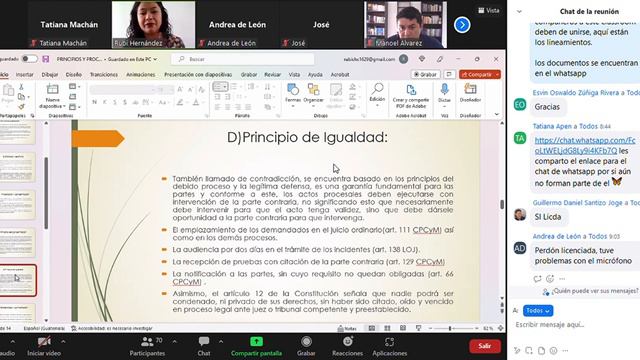The width and height of the screenshot is (640, 360).
Task: Open the Dibujar tab
Action: coord(50,74)
